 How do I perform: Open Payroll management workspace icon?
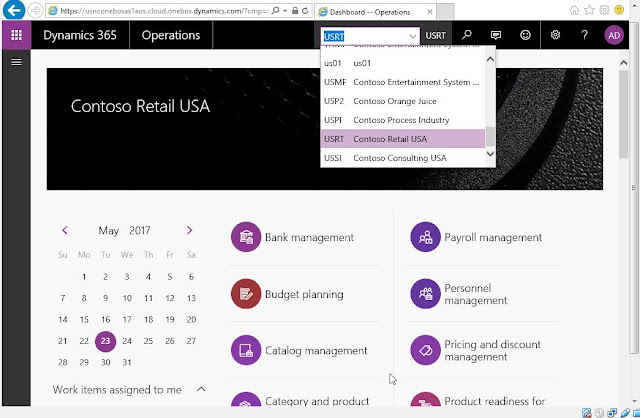point(425,237)
